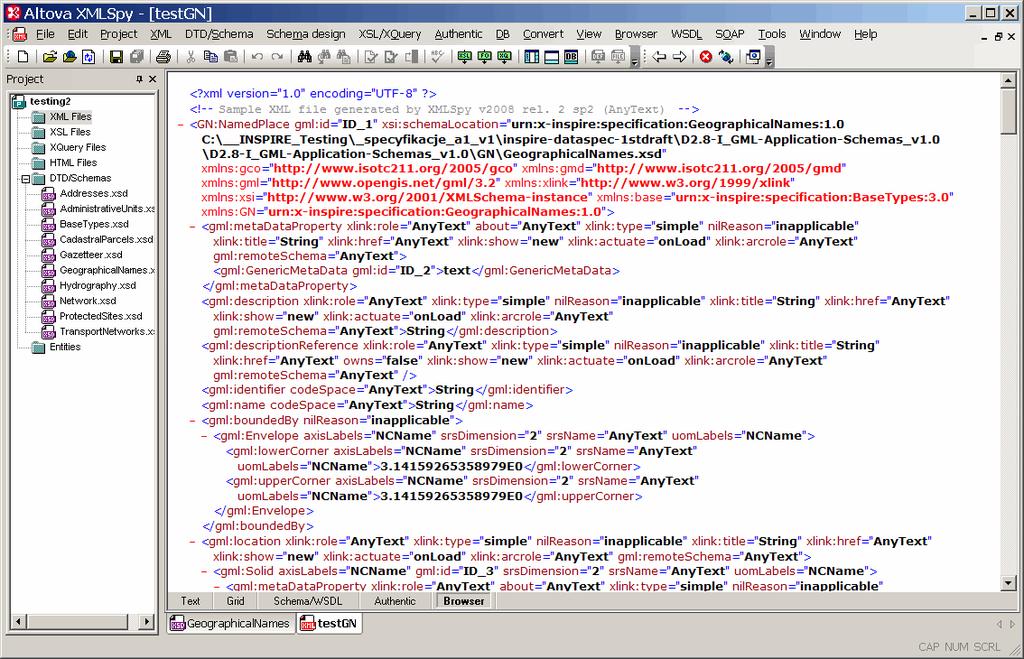Click the Replace icon

[x=344, y=57]
